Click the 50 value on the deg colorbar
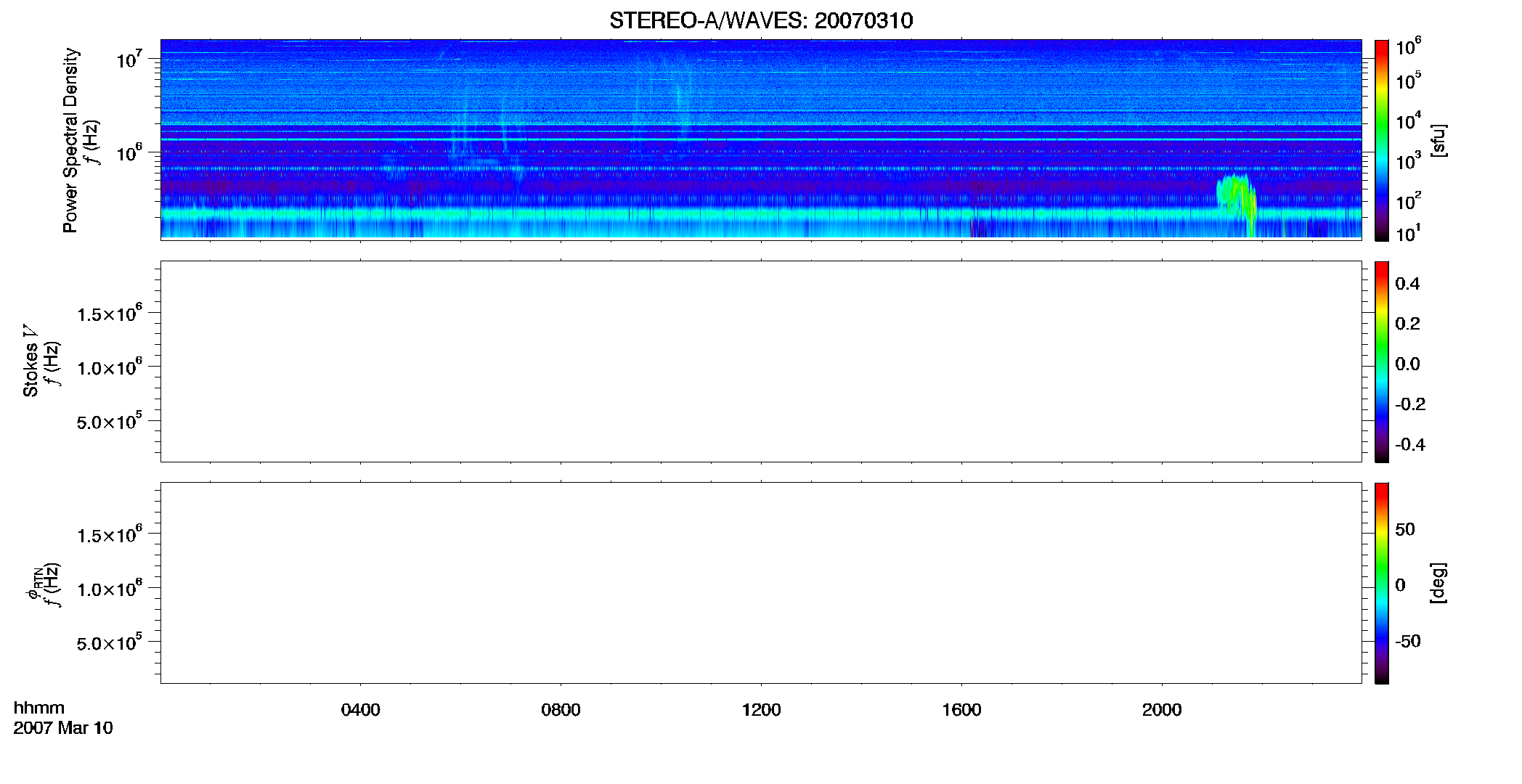Screen dimensions: 1522x784 (1405, 529)
